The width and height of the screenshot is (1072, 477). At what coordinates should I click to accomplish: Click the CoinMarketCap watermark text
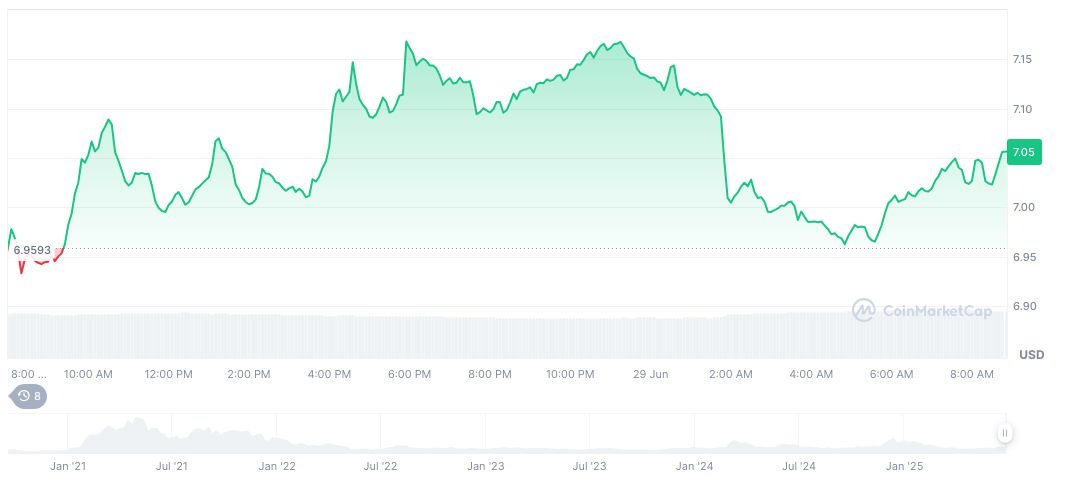point(936,311)
